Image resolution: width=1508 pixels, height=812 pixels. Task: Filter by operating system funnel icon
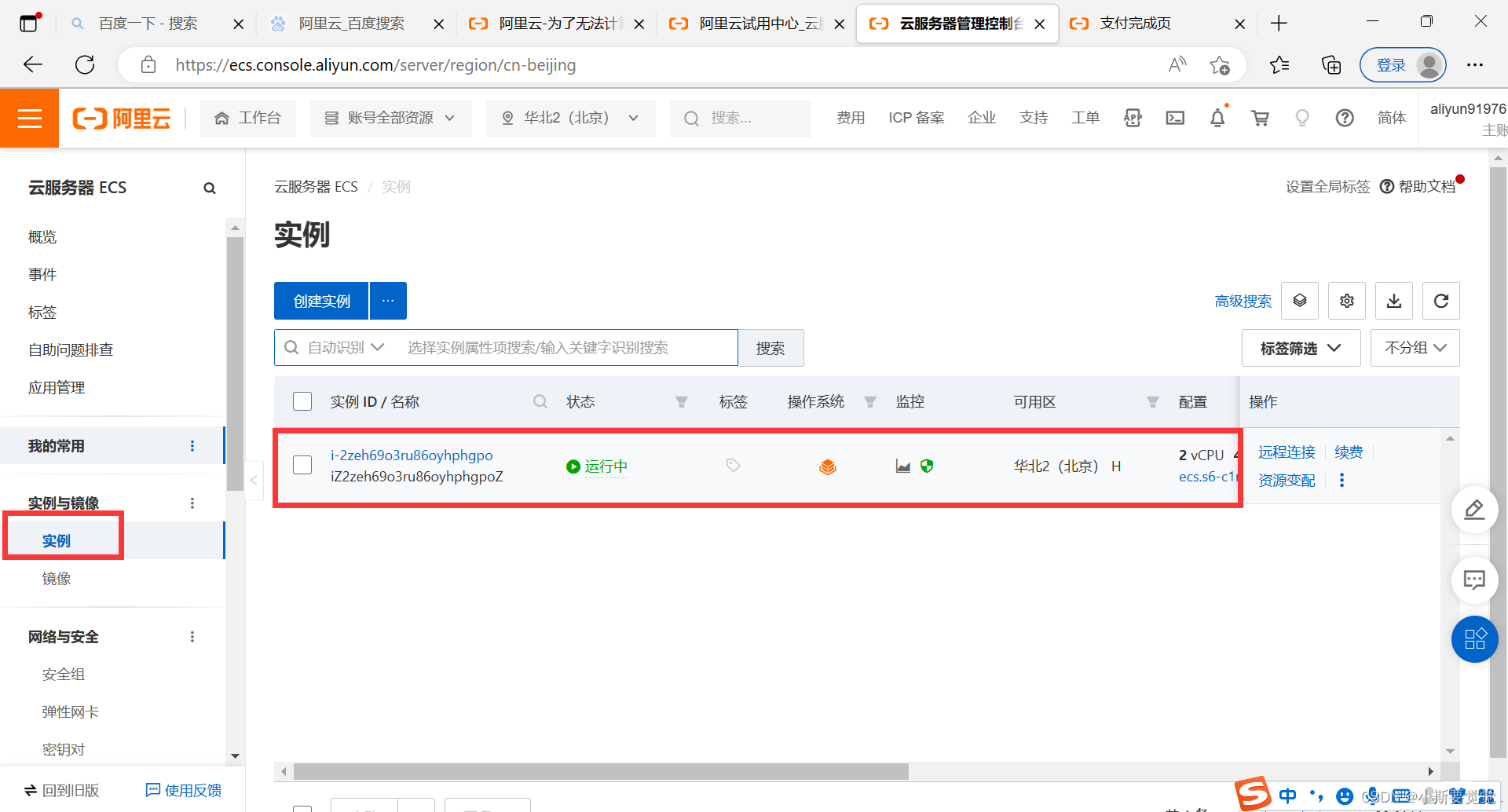[870, 402]
